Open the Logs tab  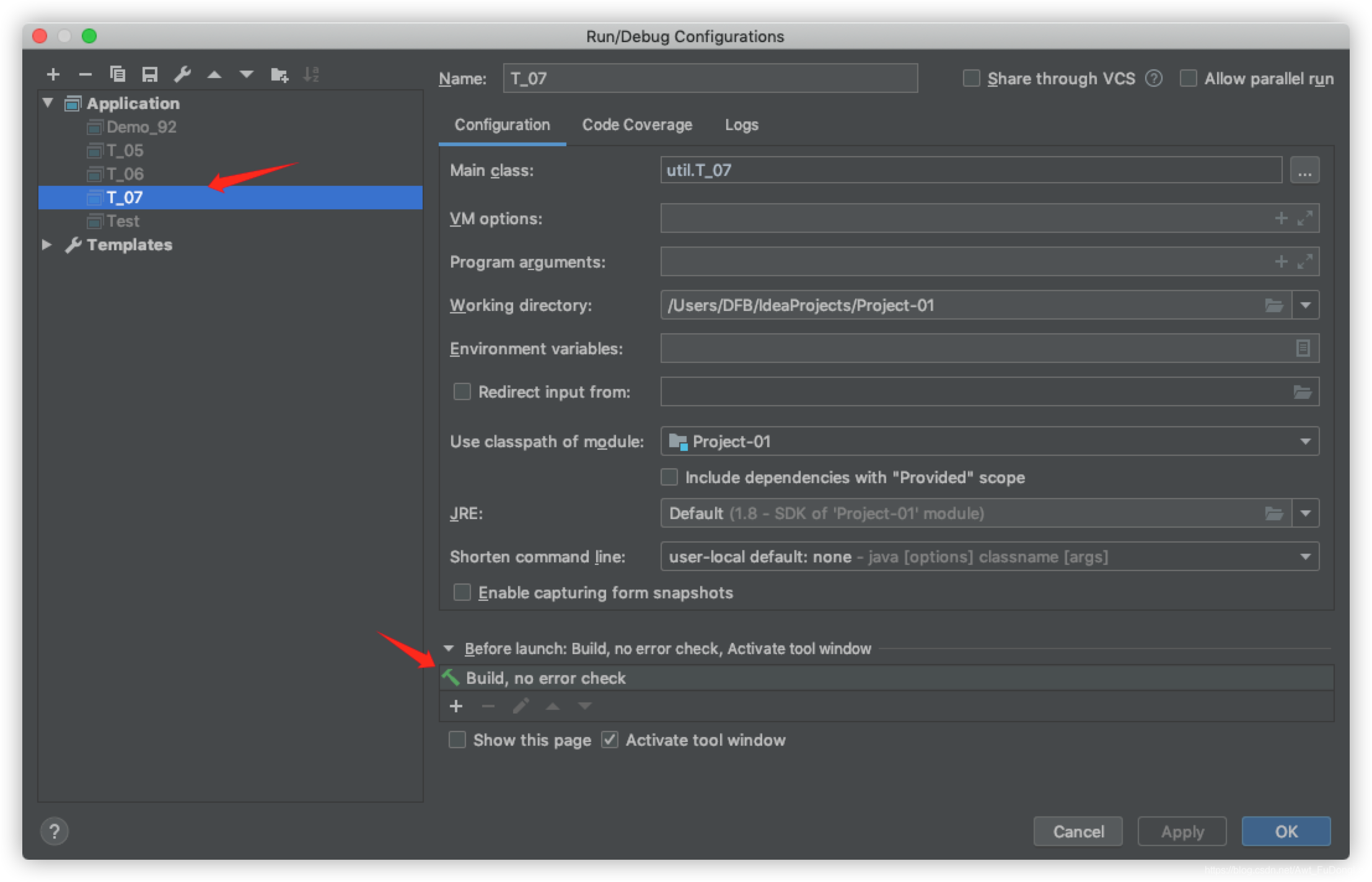[741, 125]
